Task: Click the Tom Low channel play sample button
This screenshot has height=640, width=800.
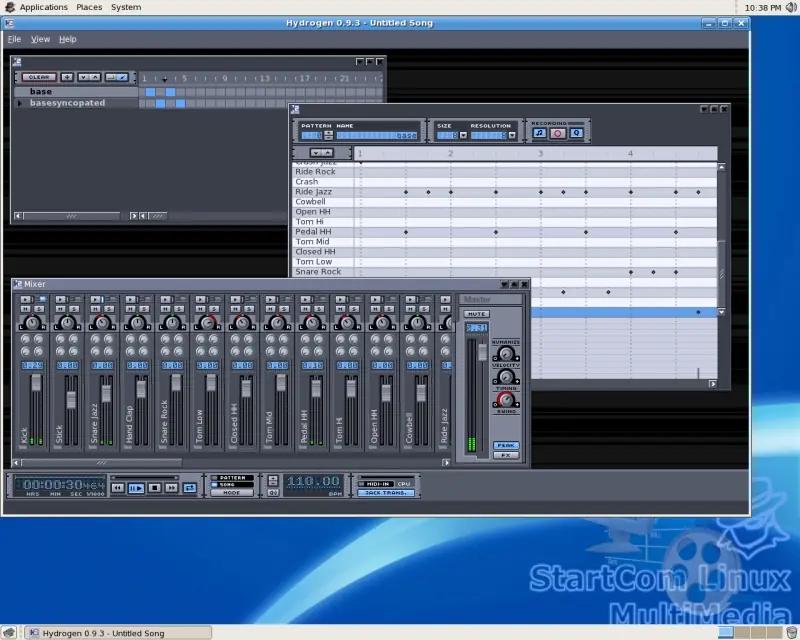Action: [201, 299]
